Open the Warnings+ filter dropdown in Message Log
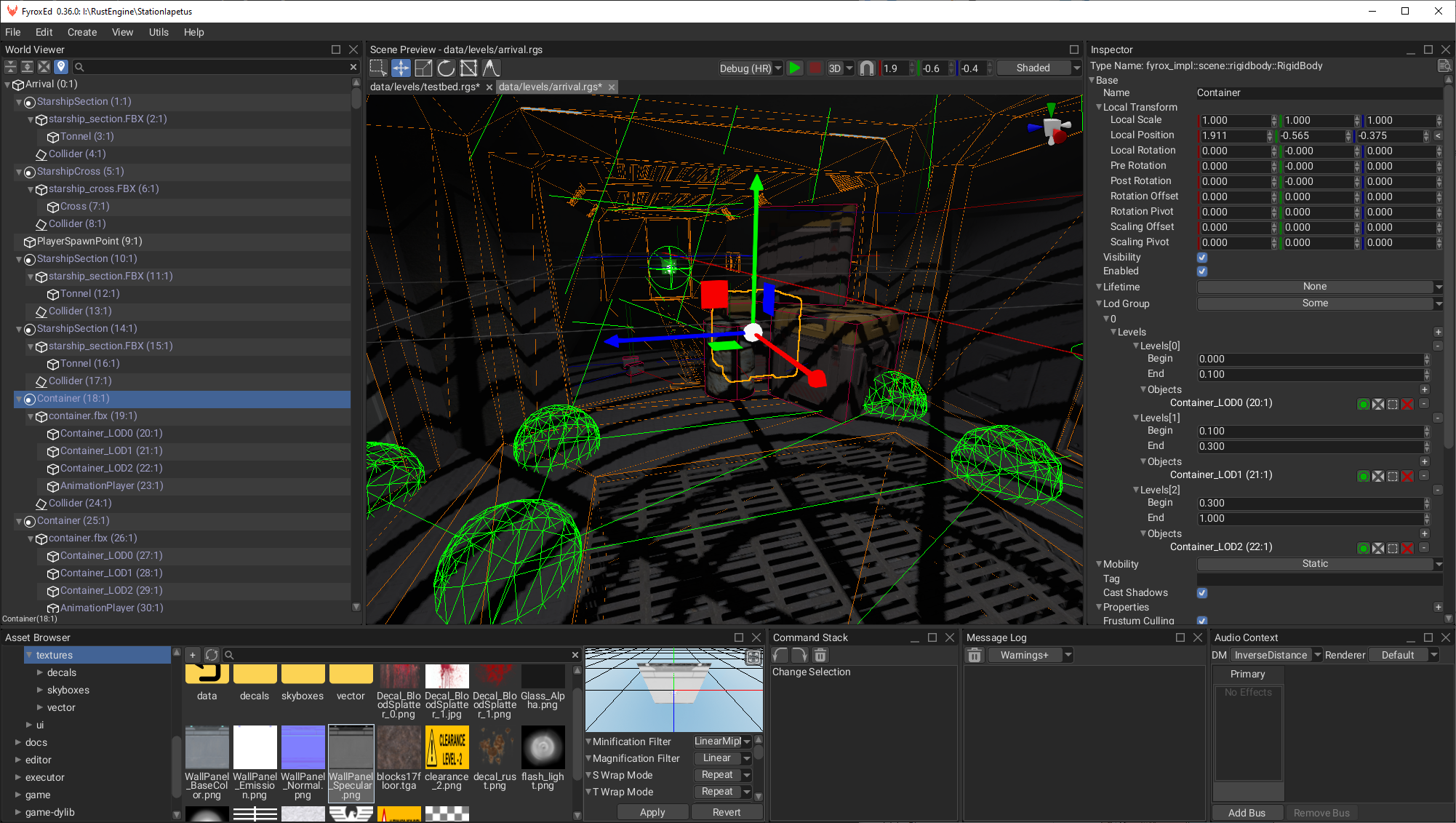This screenshot has width=1456, height=823. point(1030,656)
